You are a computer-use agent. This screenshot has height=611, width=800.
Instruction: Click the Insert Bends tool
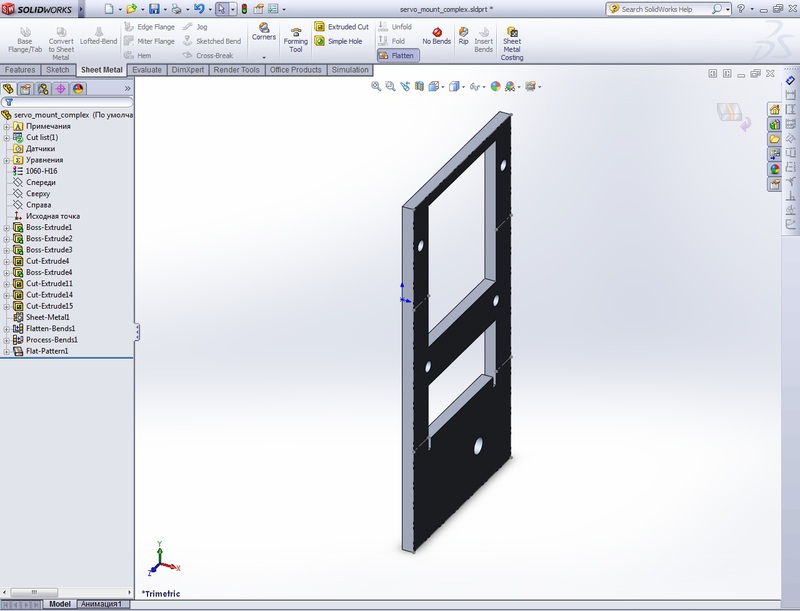[484, 40]
